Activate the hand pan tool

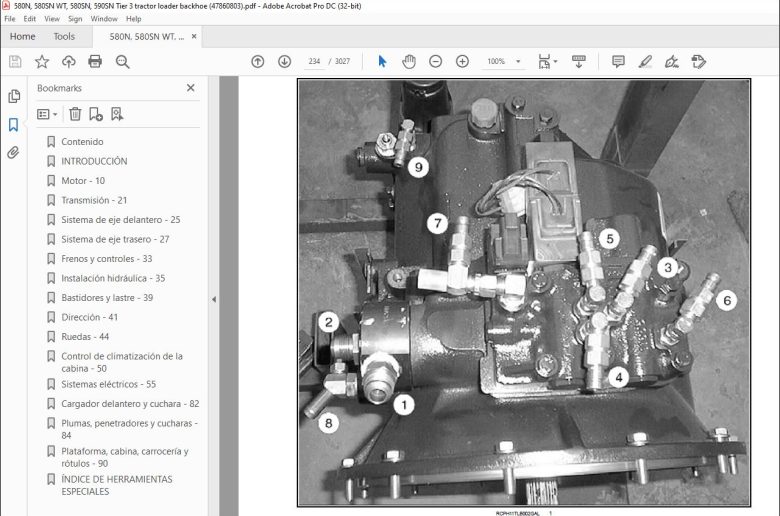point(409,62)
